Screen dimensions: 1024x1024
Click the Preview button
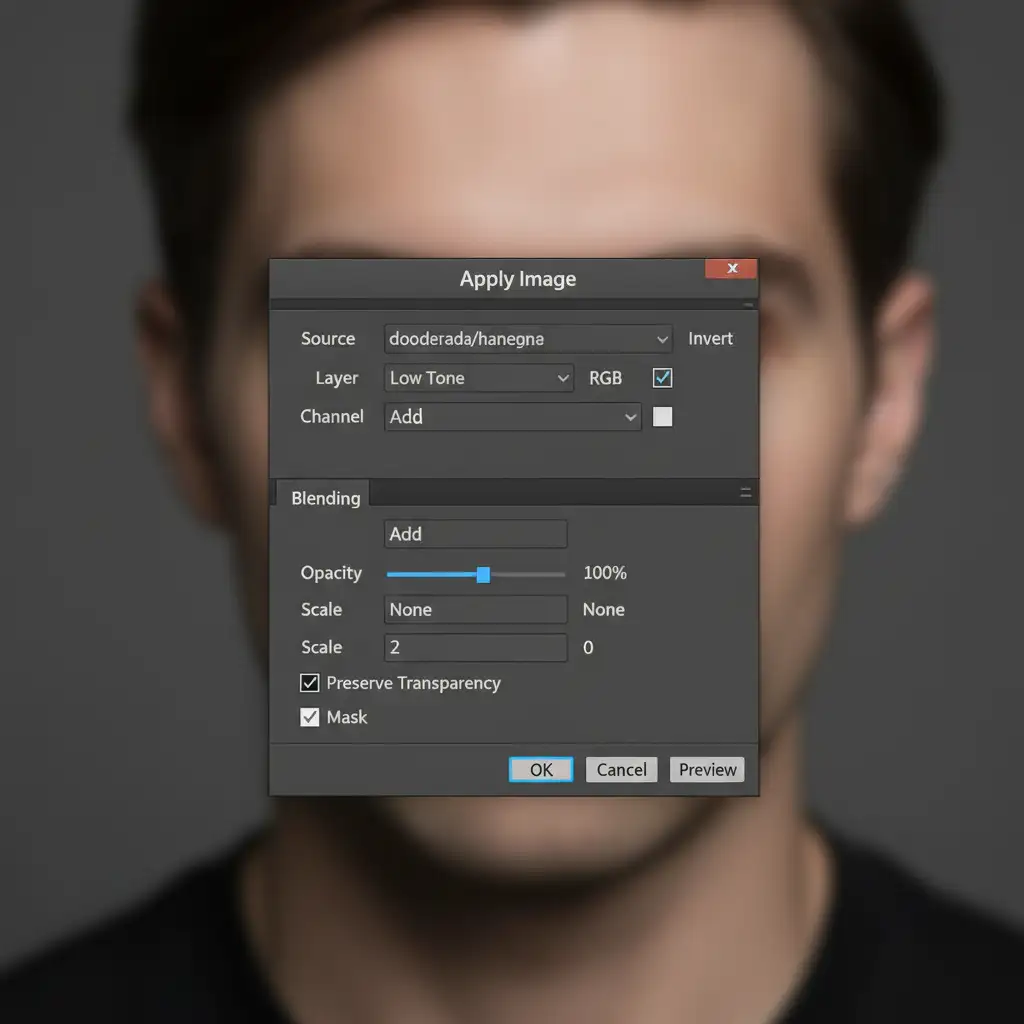(707, 769)
